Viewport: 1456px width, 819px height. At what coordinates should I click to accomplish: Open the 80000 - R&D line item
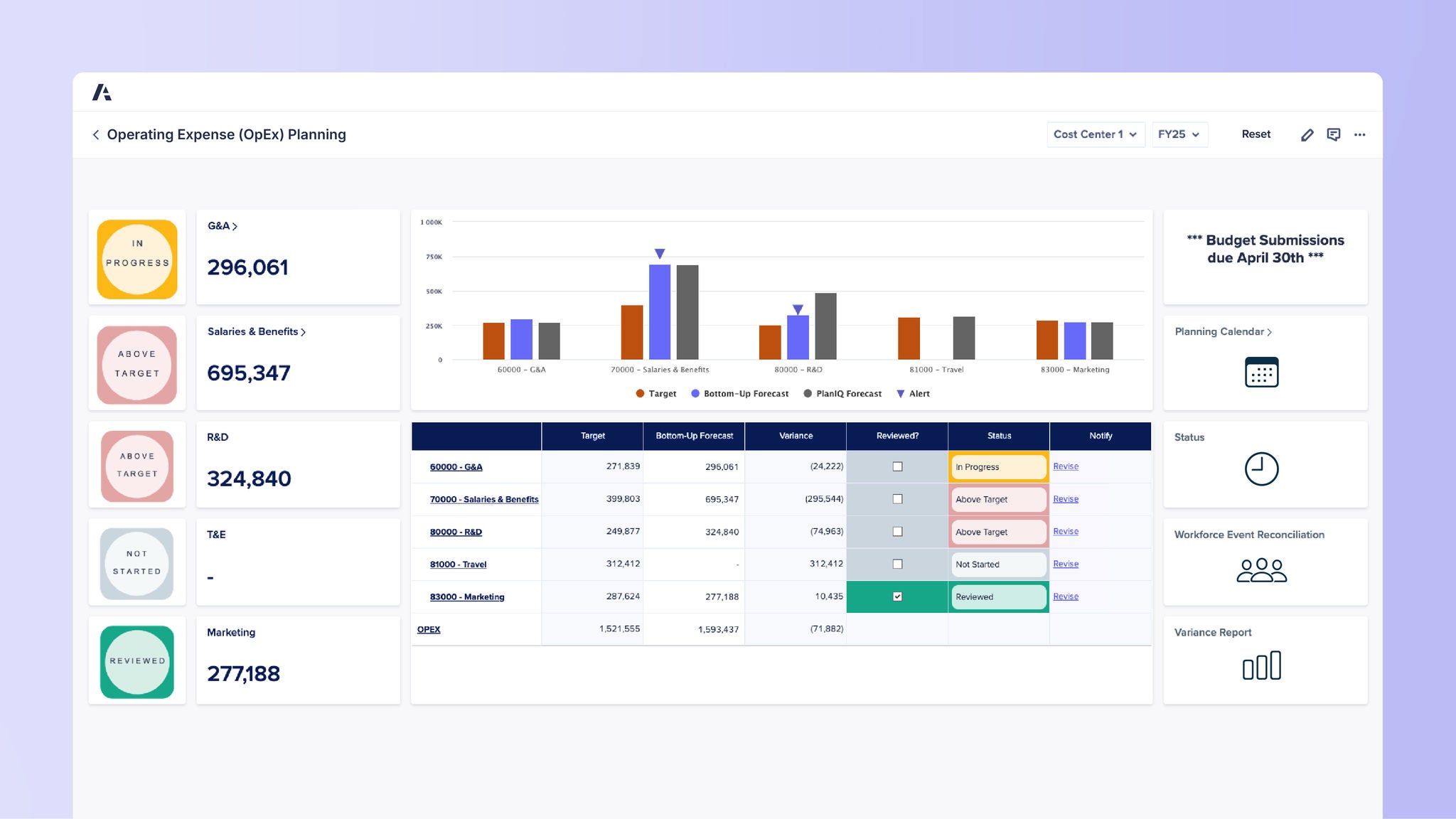(x=456, y=532)
